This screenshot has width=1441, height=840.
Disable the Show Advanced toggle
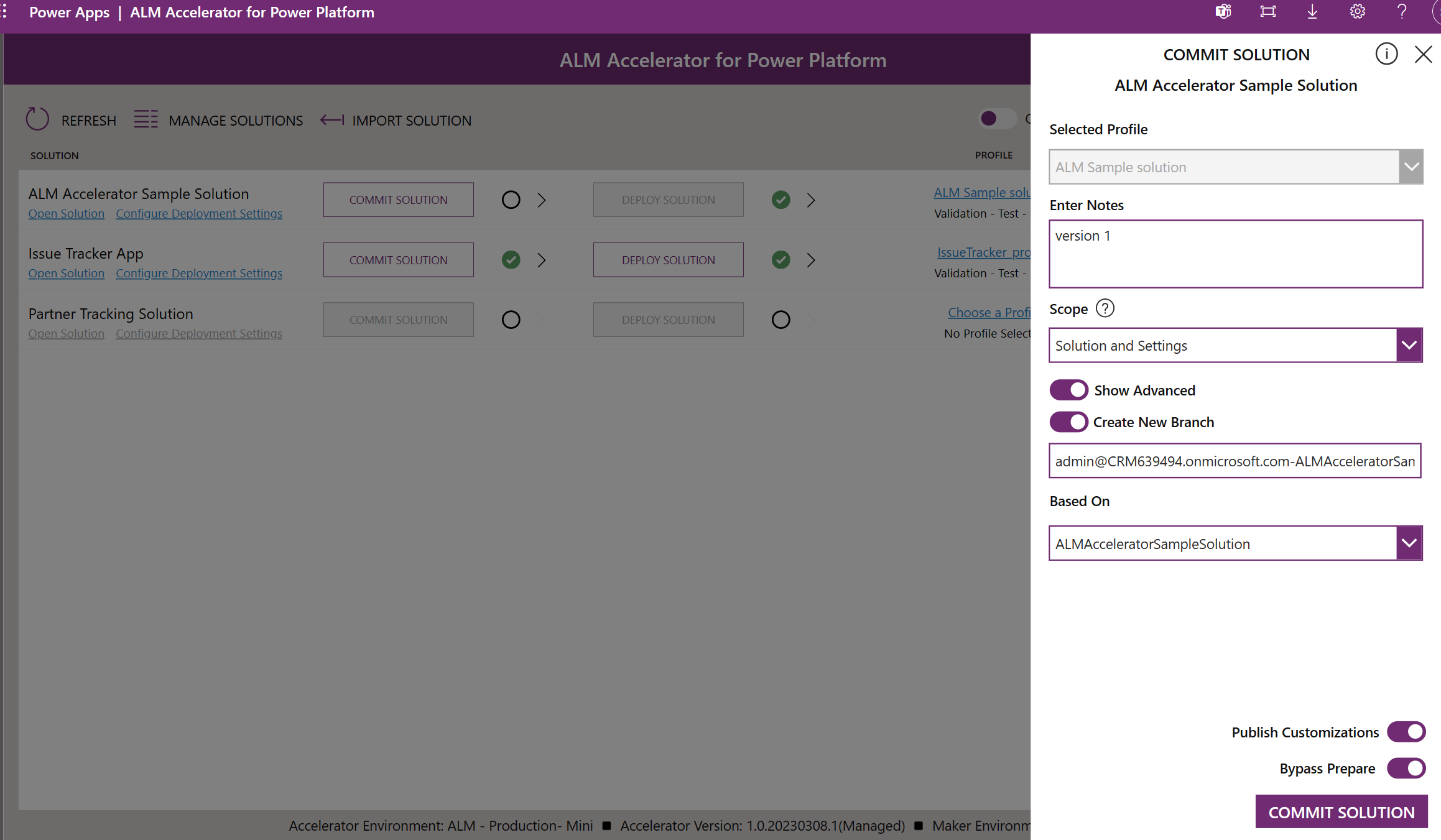pyautogui.click(x=1068, y=389)
